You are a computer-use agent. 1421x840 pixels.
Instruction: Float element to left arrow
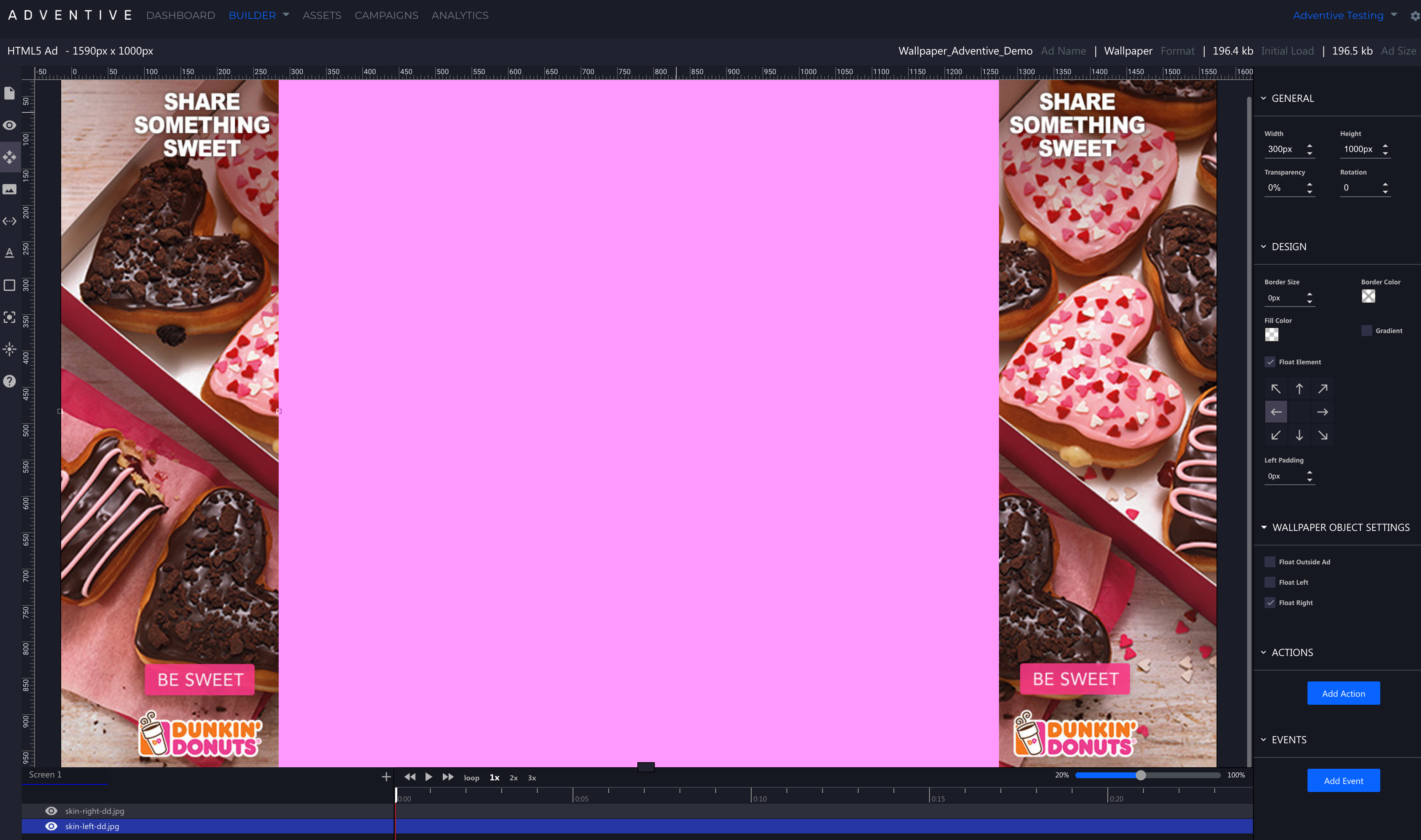(1276, 412)
